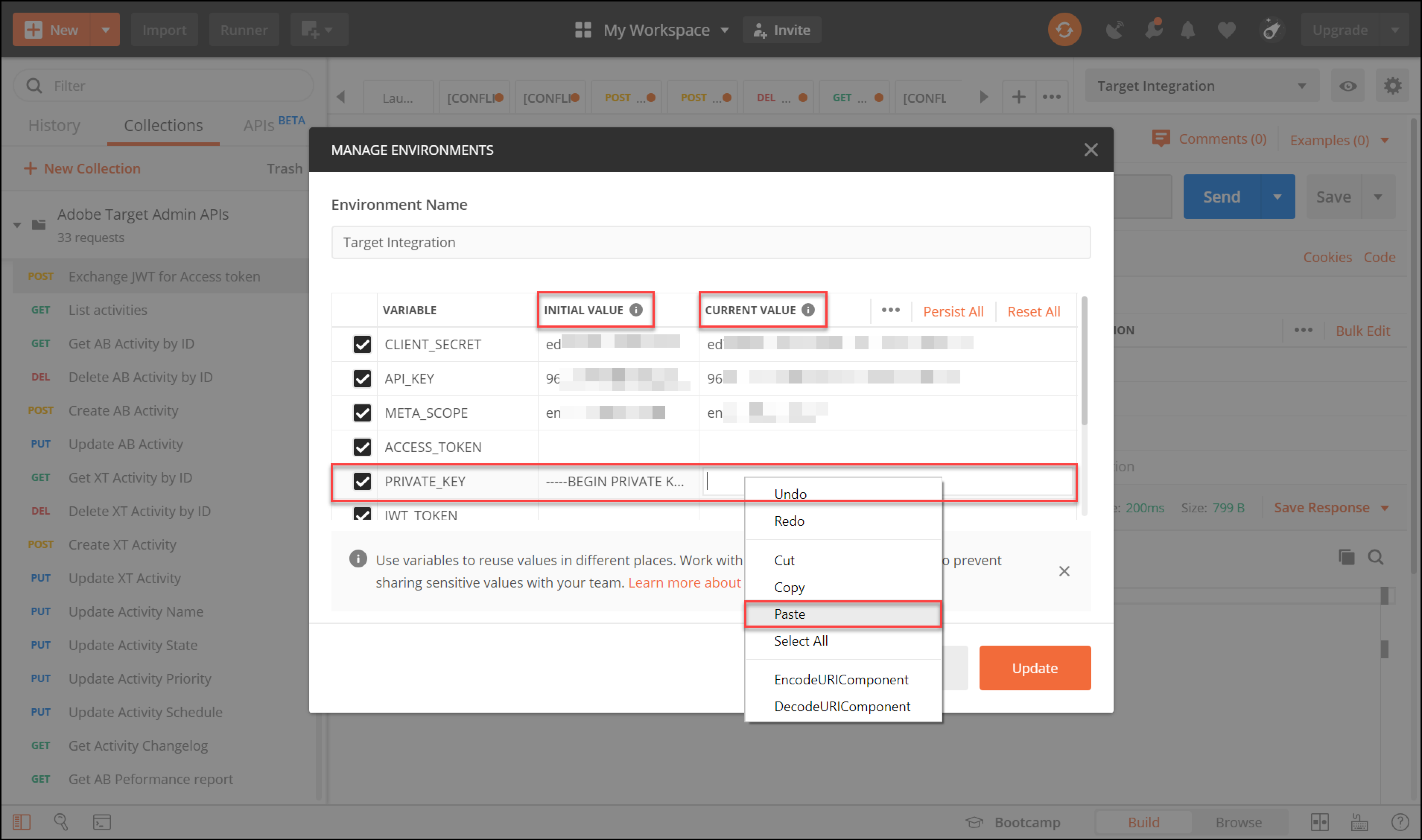Open the Postman console icon
The image size is (1422, 840).
(102, 821)
